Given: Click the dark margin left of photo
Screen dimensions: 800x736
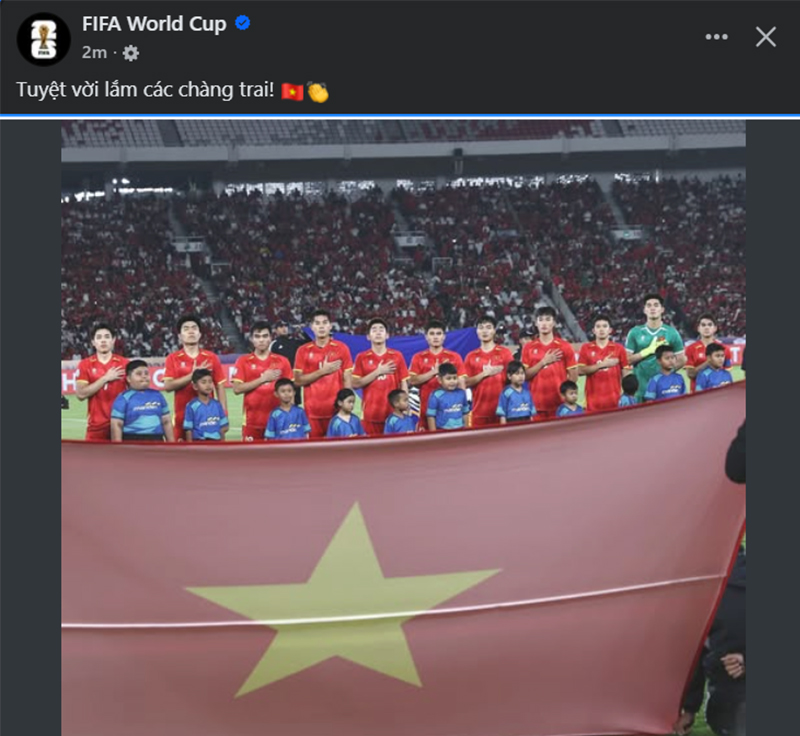Looking at the screenshot, I should [x=31, y=427].
